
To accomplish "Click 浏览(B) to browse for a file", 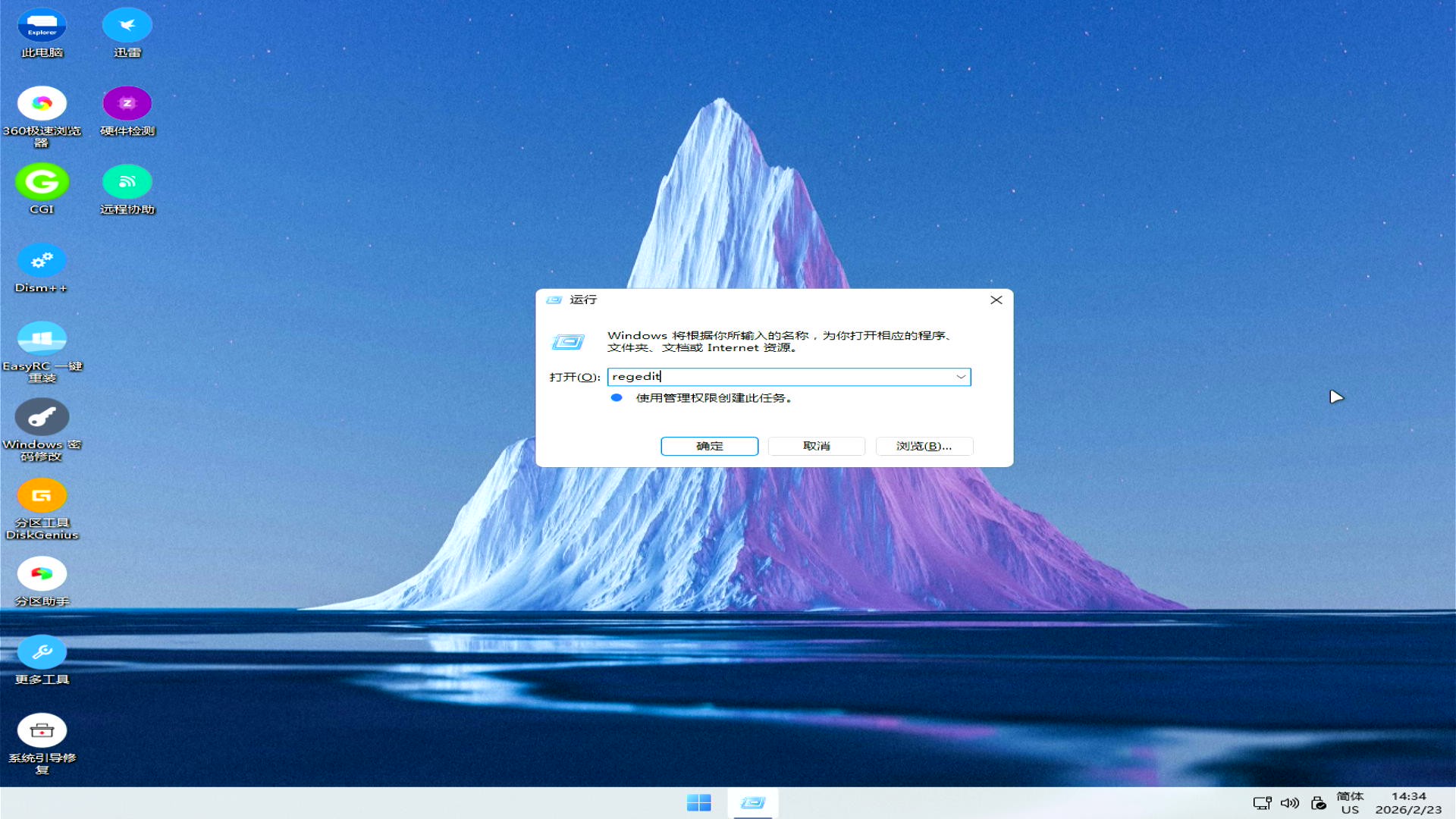I will (x=924, y=446).
